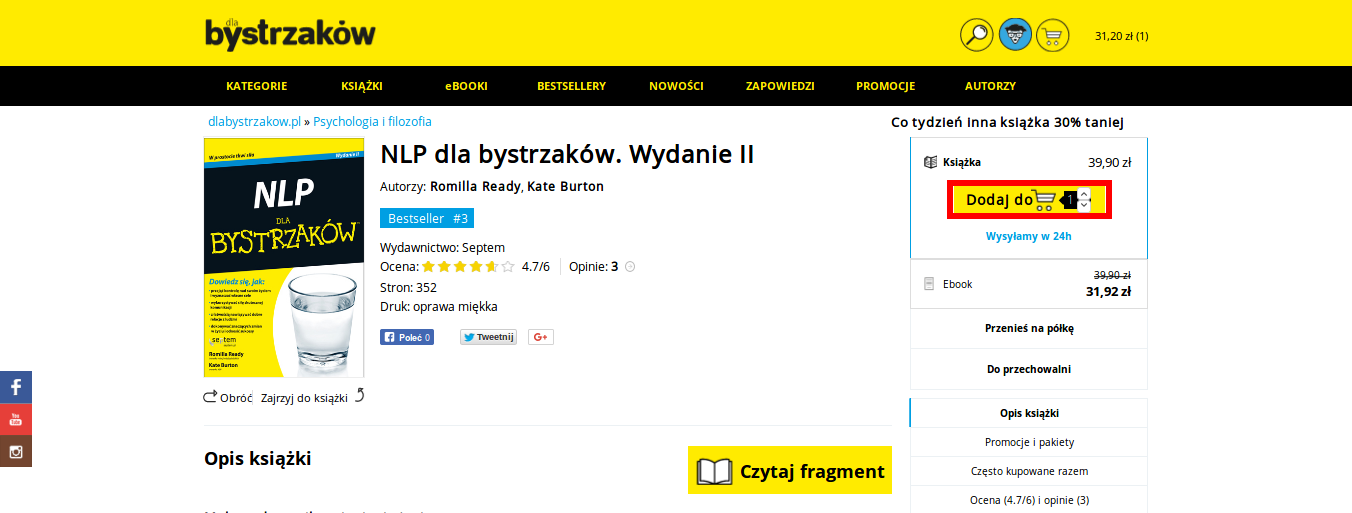
Task: Open 'Psychologia i filozofia' breadcrumb
Action: click(372, 121)
